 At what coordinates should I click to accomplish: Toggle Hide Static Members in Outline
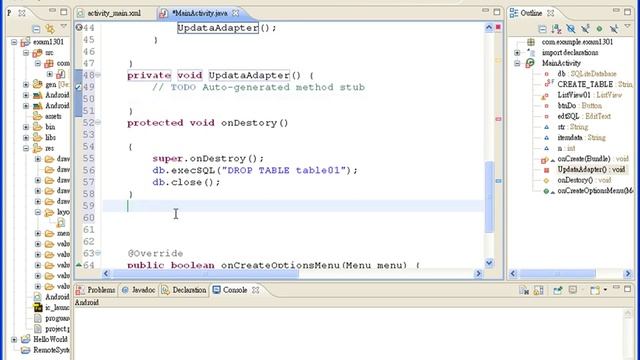[585, 29]
